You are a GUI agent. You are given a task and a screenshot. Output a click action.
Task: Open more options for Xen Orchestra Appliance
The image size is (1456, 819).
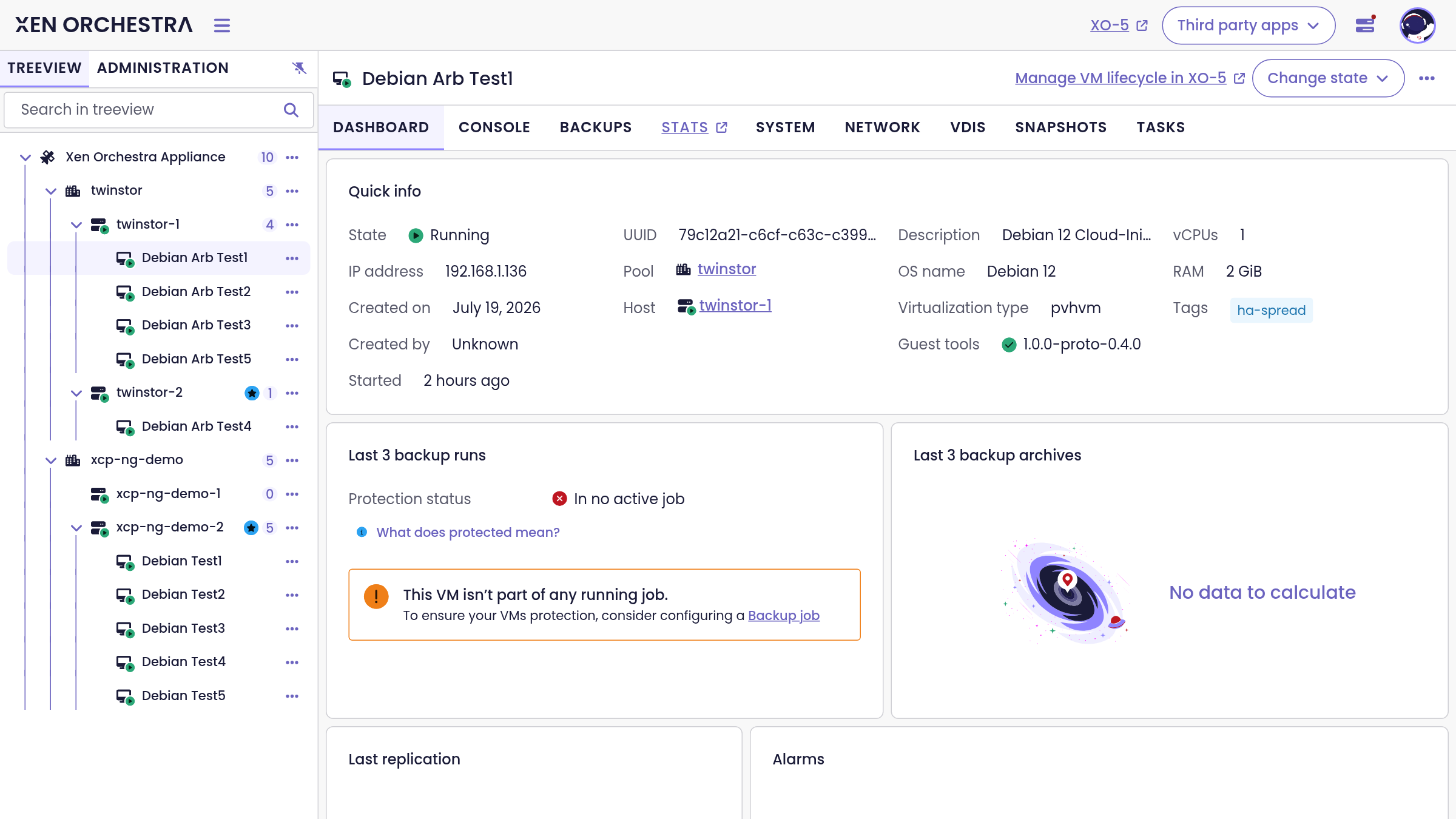(x=292, y=157)
